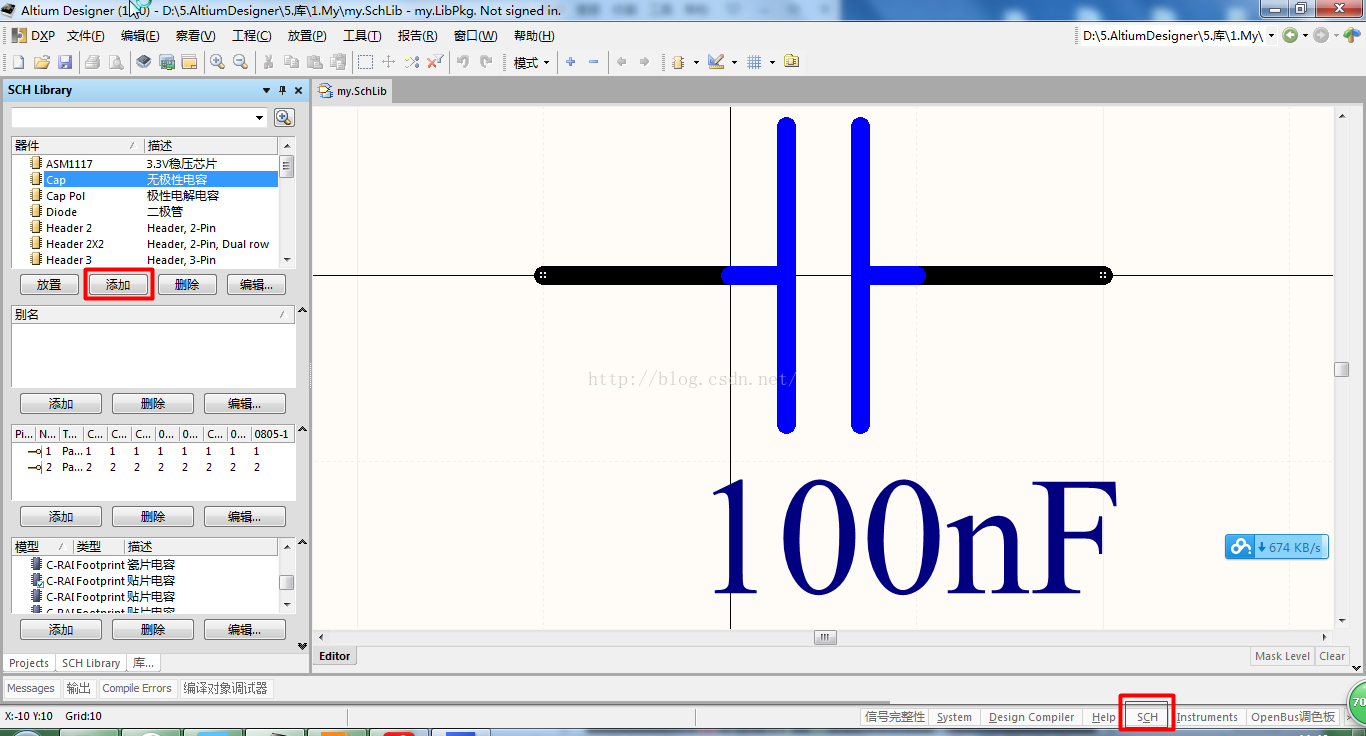Click the Mask Level button
This screenshot has width=1366, height=736.
[1282, 656]
